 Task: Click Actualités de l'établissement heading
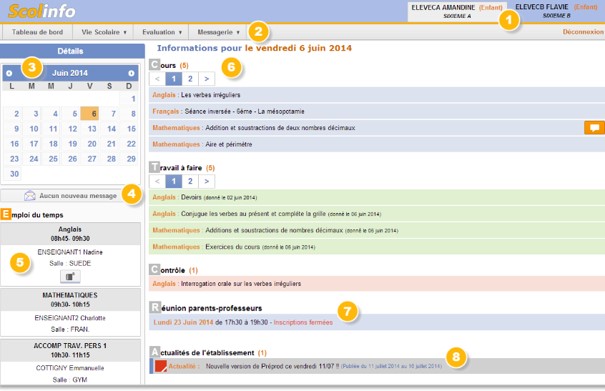coord(208,352)
